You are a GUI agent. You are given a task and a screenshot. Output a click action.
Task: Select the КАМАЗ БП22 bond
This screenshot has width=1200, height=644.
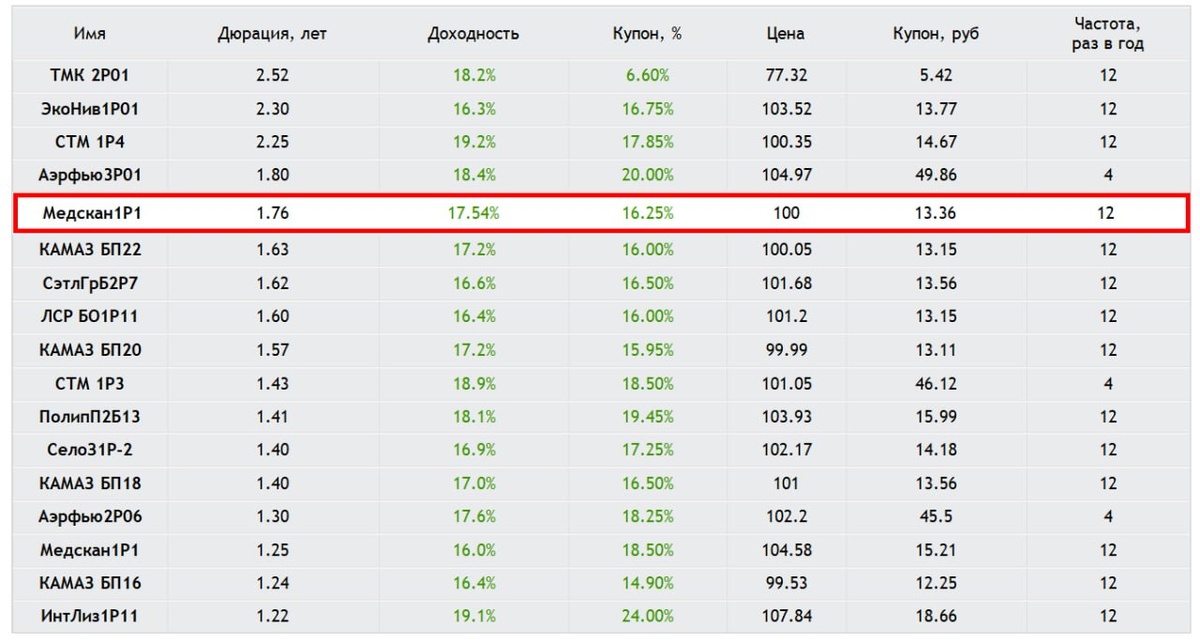click(90, 249)
